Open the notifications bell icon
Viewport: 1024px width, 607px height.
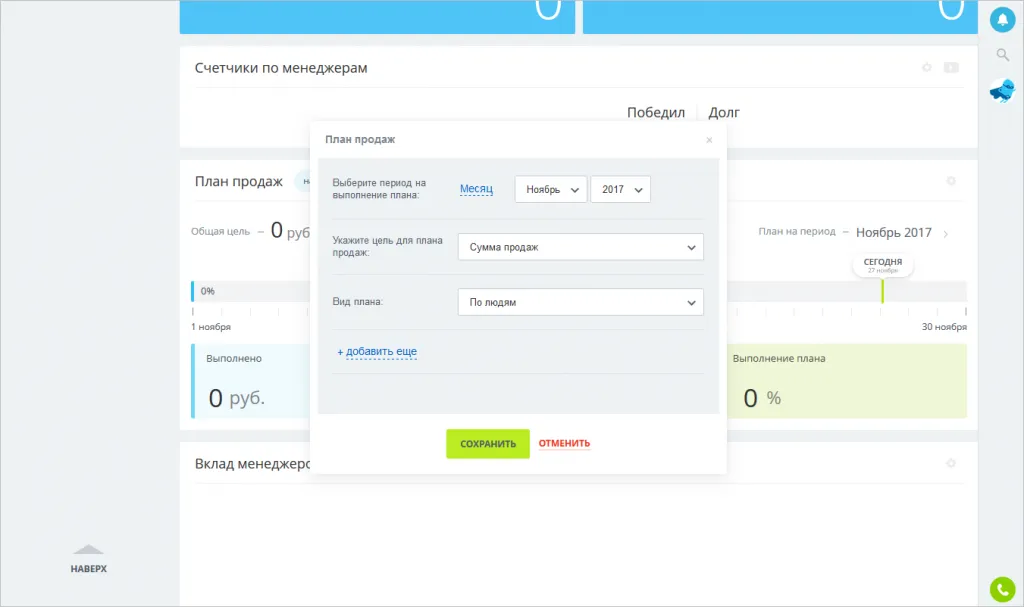[1001, 18]
